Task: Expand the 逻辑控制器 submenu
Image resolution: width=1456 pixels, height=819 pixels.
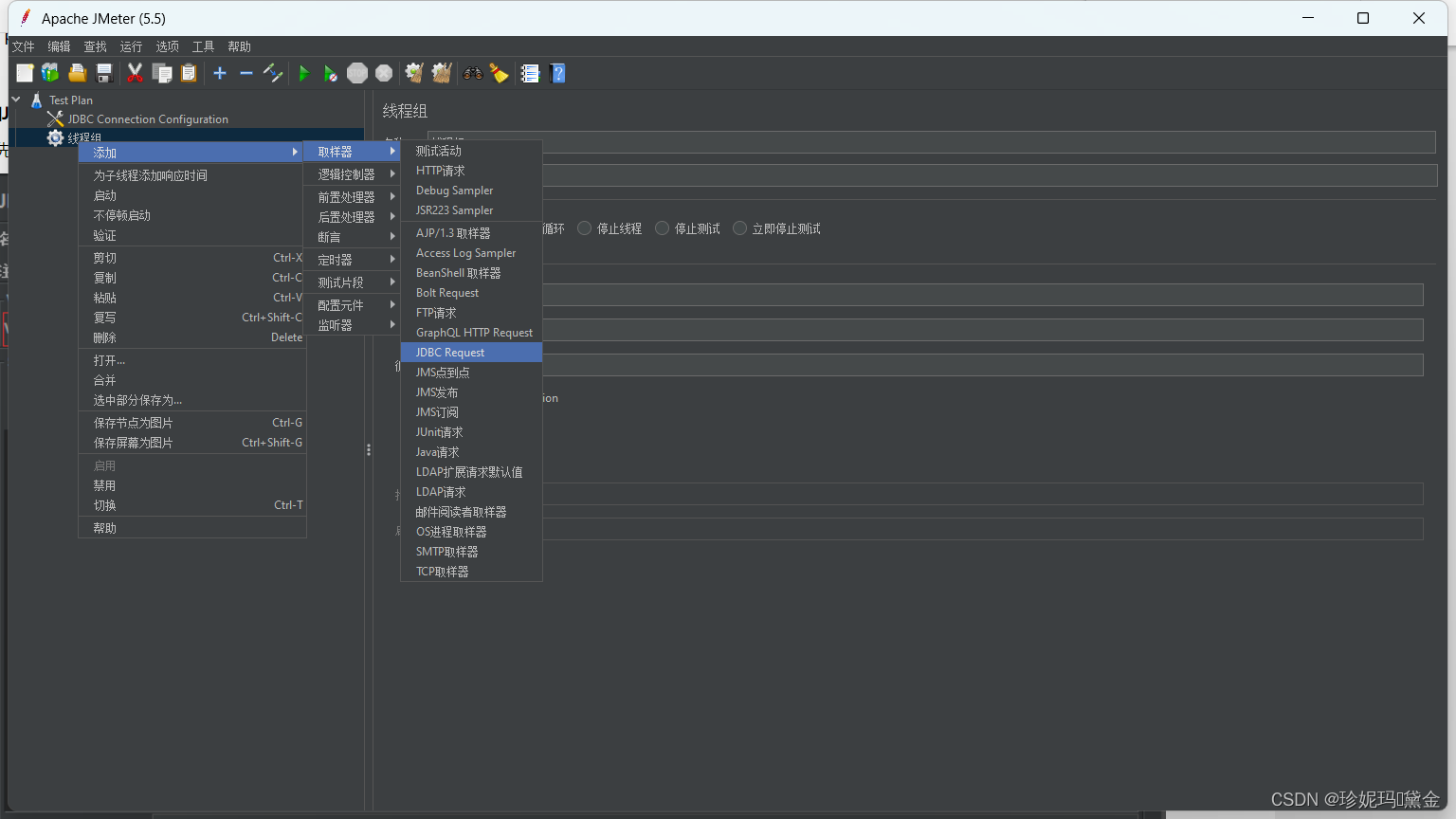Action: point(353,174)
